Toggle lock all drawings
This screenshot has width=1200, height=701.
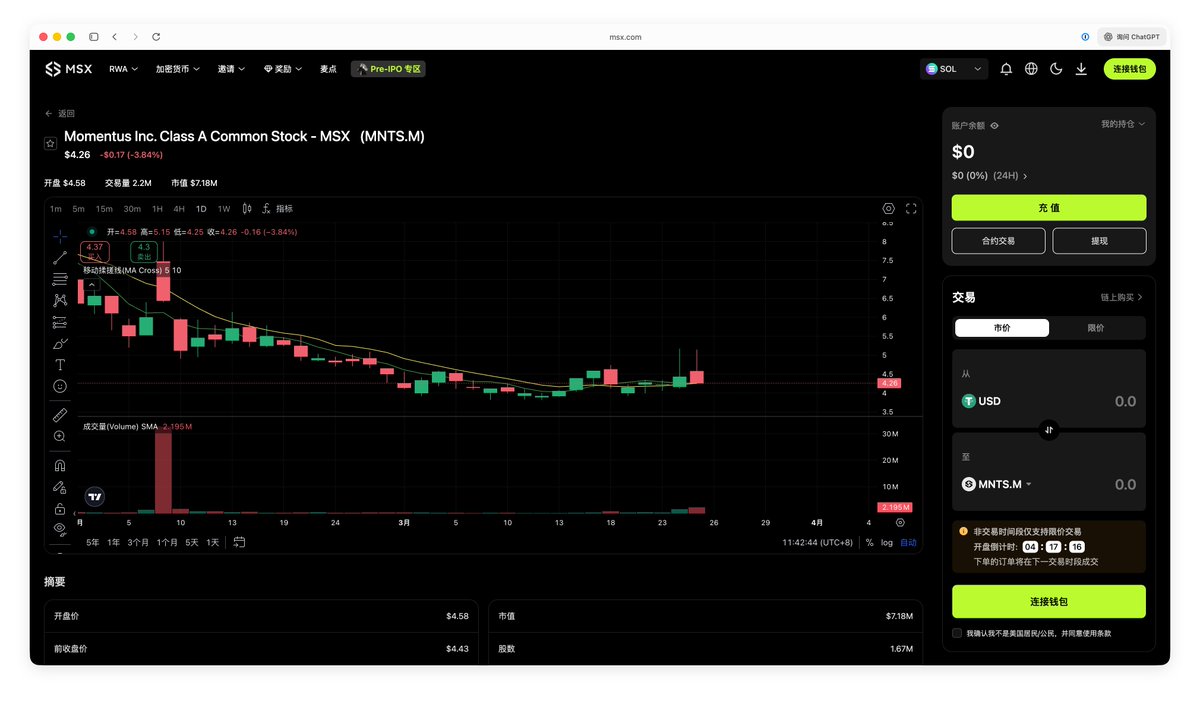(x=60, y=508)
